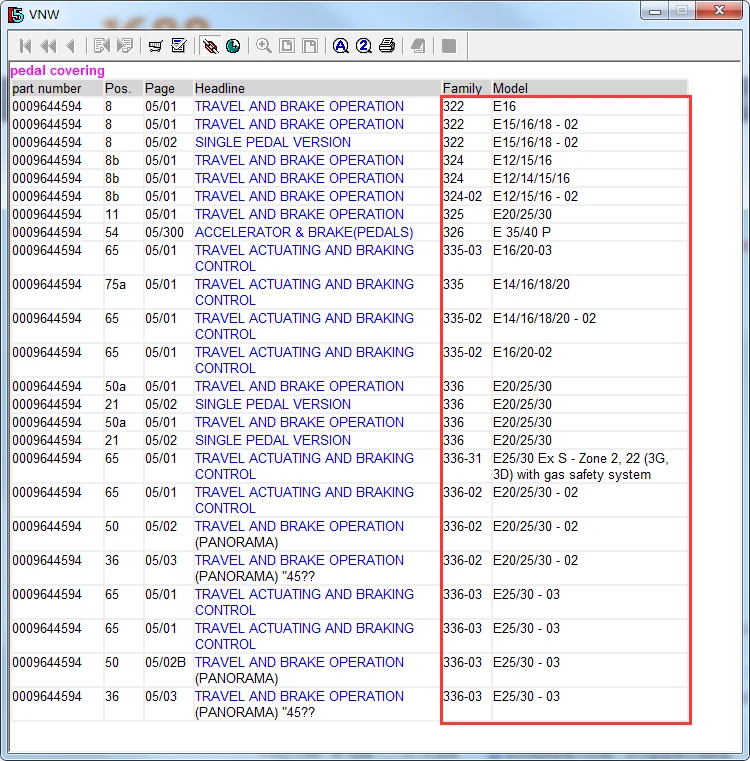750x761 pixels.
Task: Click the printer icon
Action: (x=387, y=46)
